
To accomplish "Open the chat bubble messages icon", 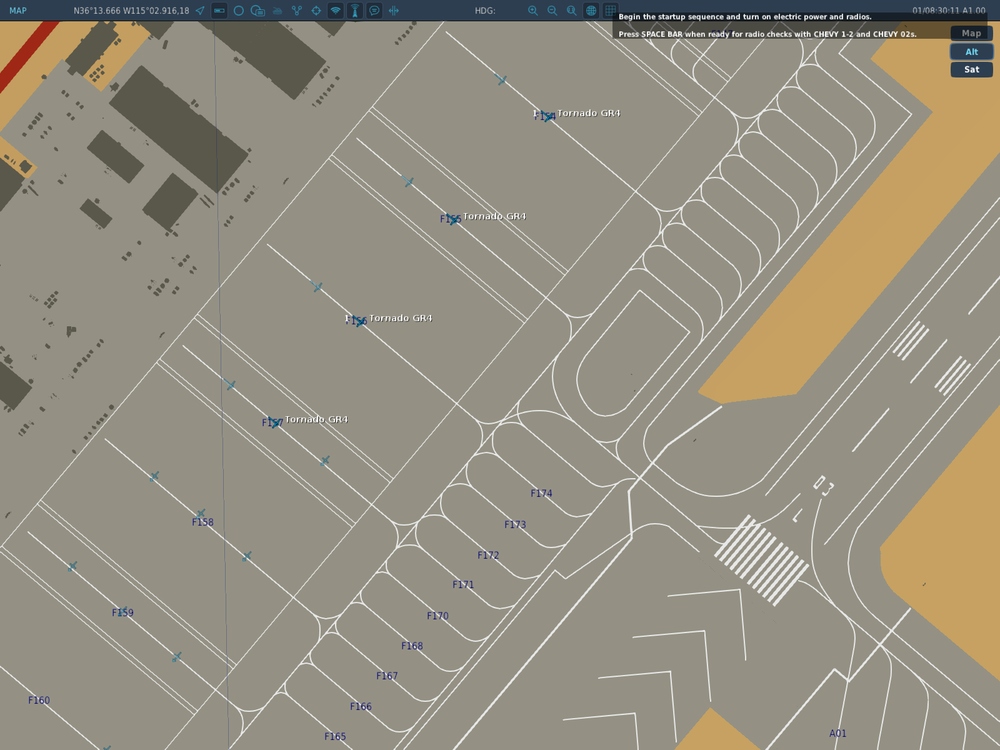I will tap(374, 10).
